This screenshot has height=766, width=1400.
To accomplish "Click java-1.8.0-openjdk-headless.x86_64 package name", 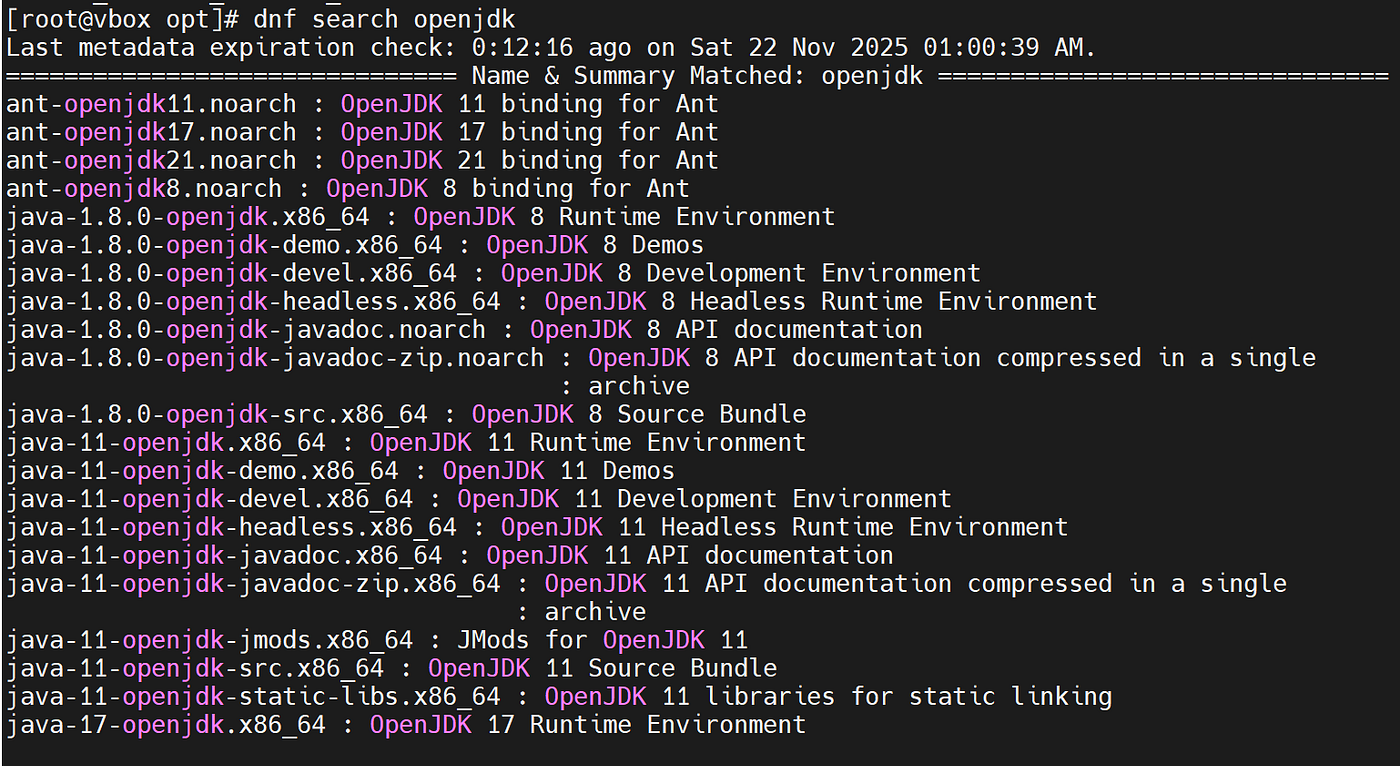I will 253,301.
